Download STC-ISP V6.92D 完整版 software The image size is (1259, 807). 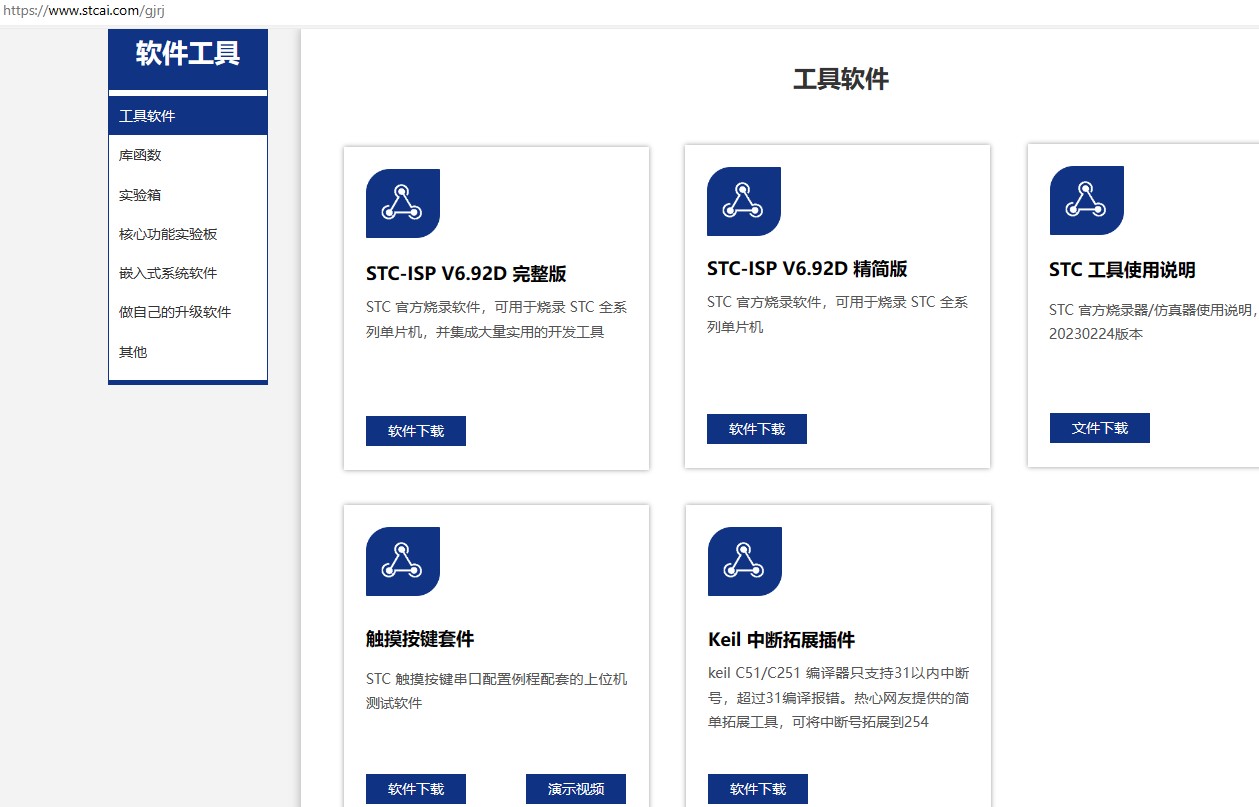pos(416,431)
